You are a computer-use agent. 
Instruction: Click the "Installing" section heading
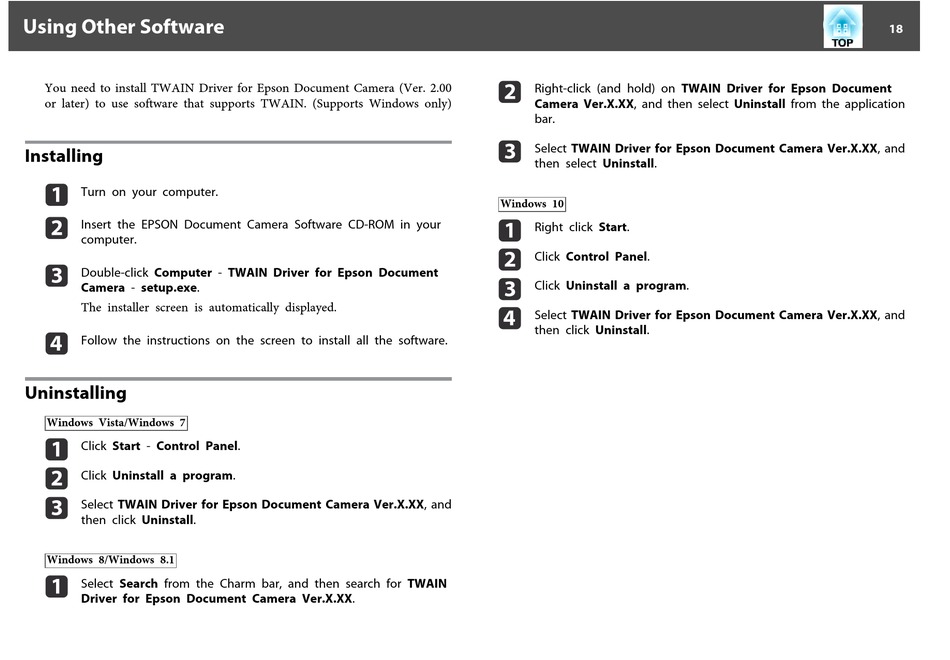point(64,156)
